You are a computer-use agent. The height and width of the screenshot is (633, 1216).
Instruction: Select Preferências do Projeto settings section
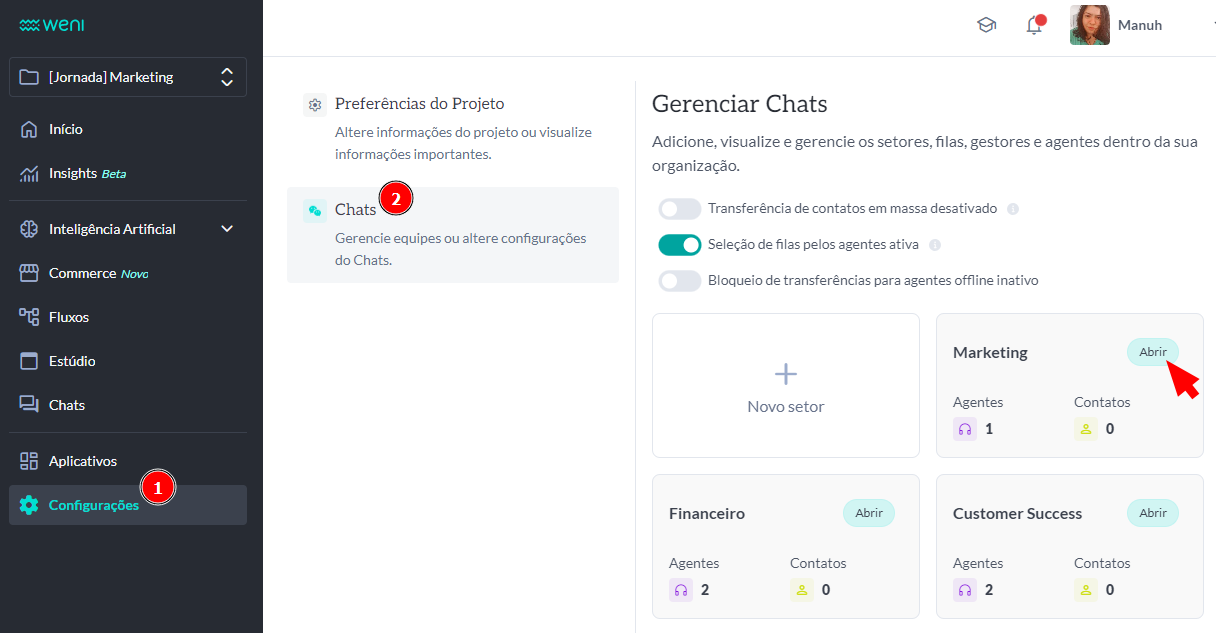420,104
